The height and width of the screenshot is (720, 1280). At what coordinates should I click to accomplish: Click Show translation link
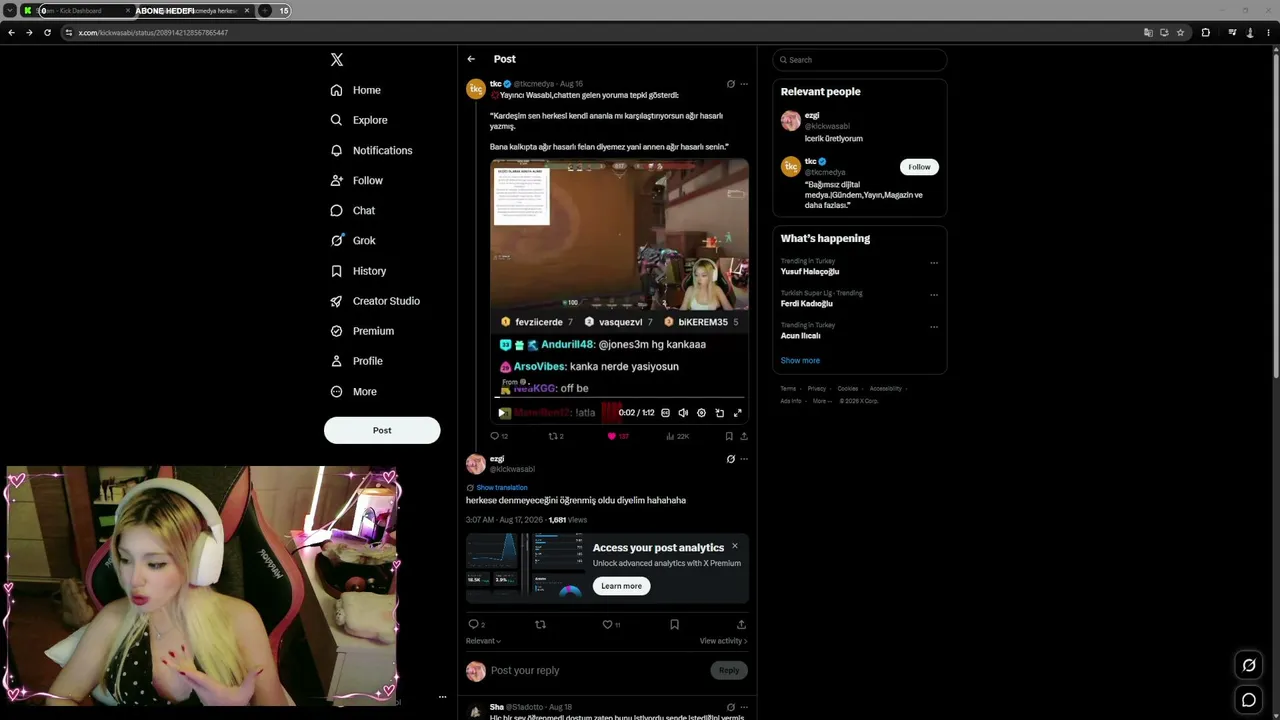pyautogui.click(x=501, y=488)
